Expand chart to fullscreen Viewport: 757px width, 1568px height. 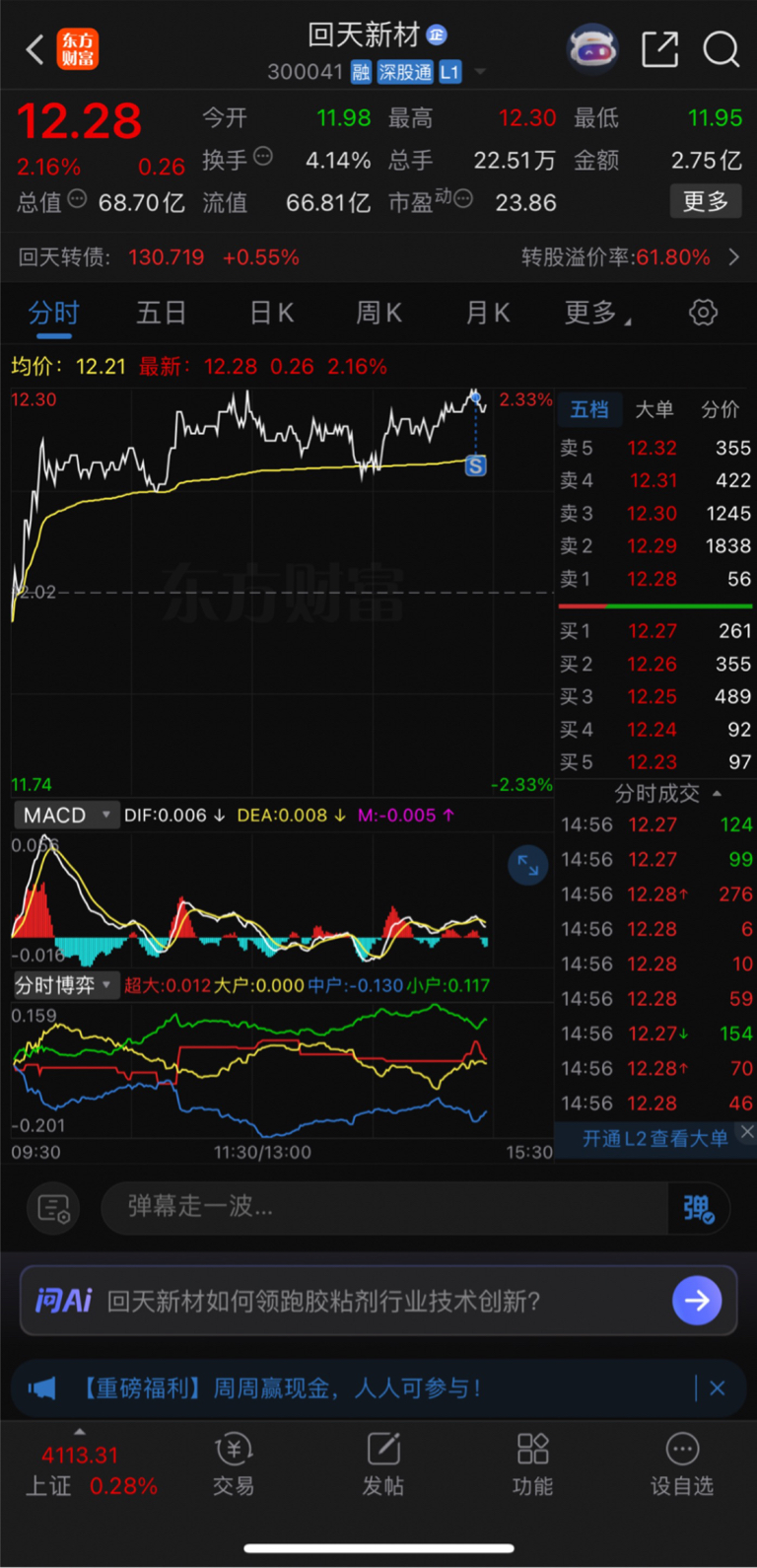pos(528,865)
